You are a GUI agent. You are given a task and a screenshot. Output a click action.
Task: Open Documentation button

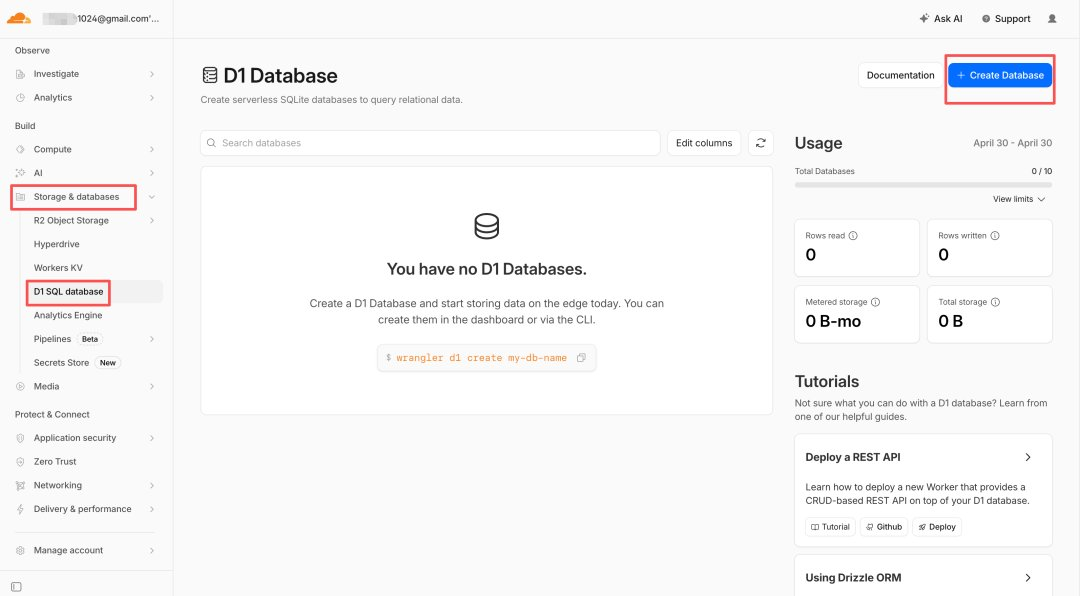[900, 75]
